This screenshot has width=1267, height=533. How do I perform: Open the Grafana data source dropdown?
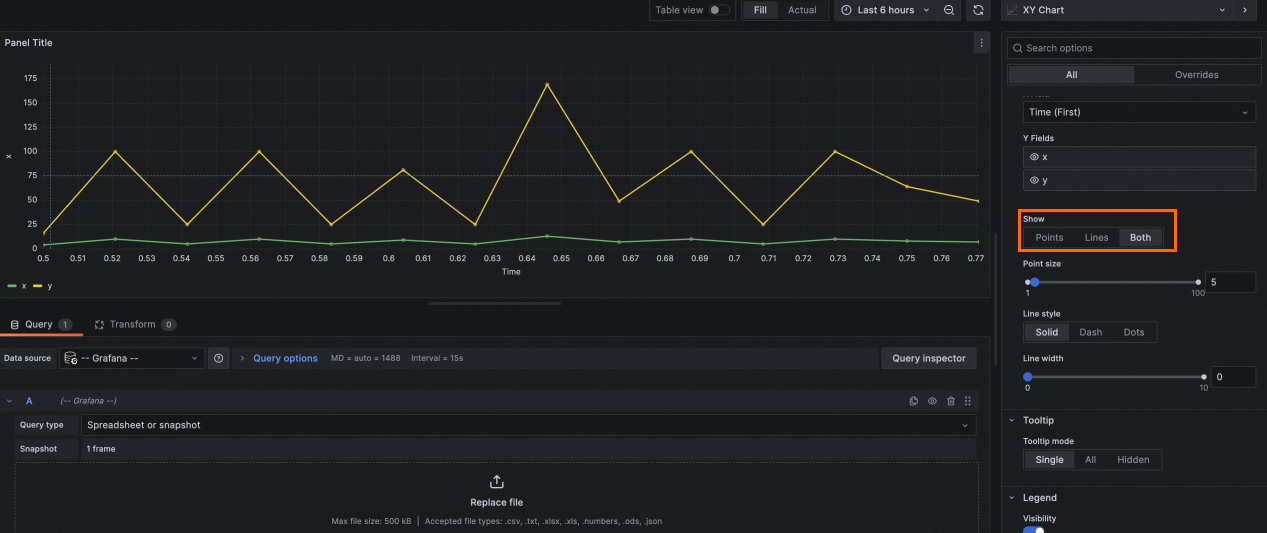pyautogui.click(x=131, y=358)
